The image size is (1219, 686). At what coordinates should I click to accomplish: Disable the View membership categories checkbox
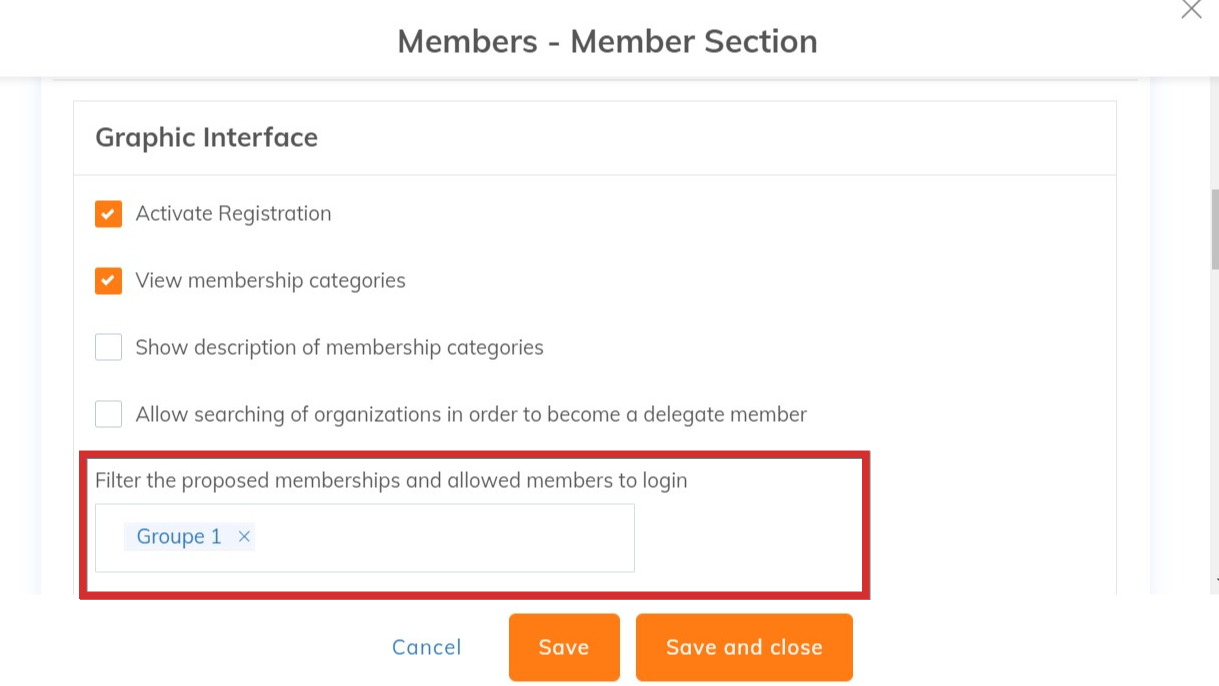(108, 281)
